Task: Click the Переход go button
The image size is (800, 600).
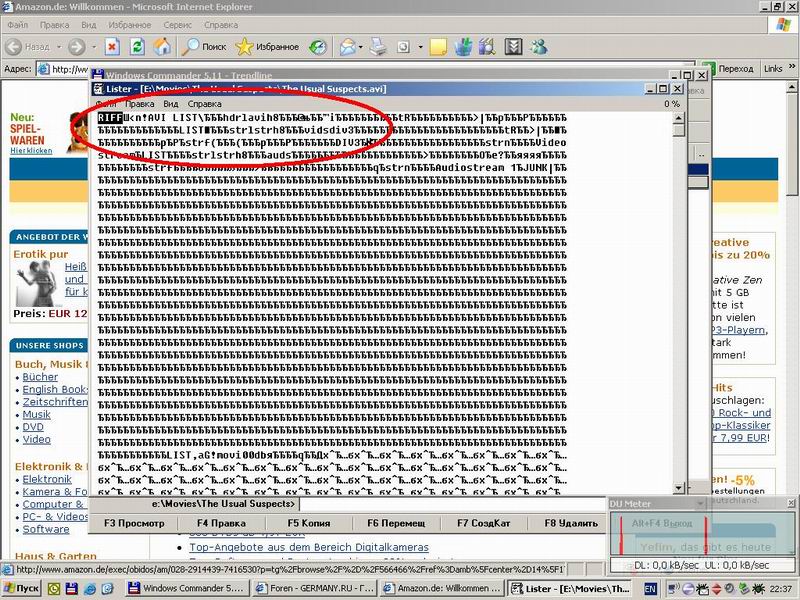Action: click(x=727, y=68)
